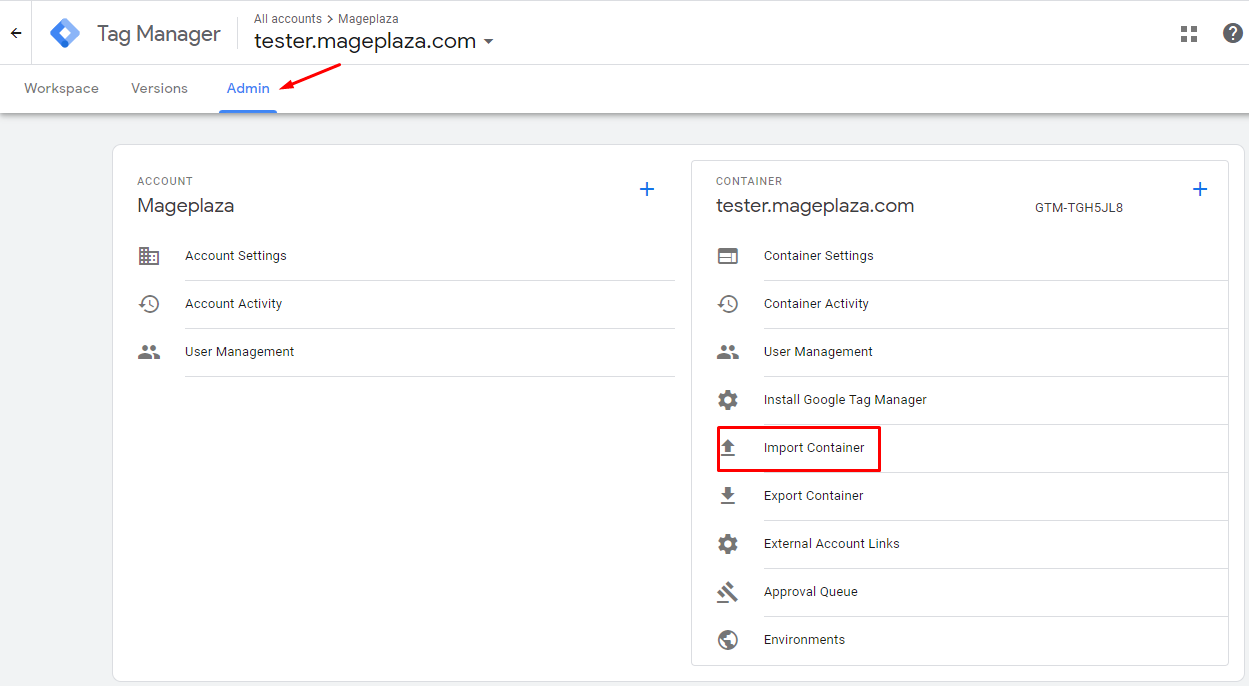Click the All accounts breadcrumb
The height and width of the screenshot is (686, 1249).
tap(288, 19)
